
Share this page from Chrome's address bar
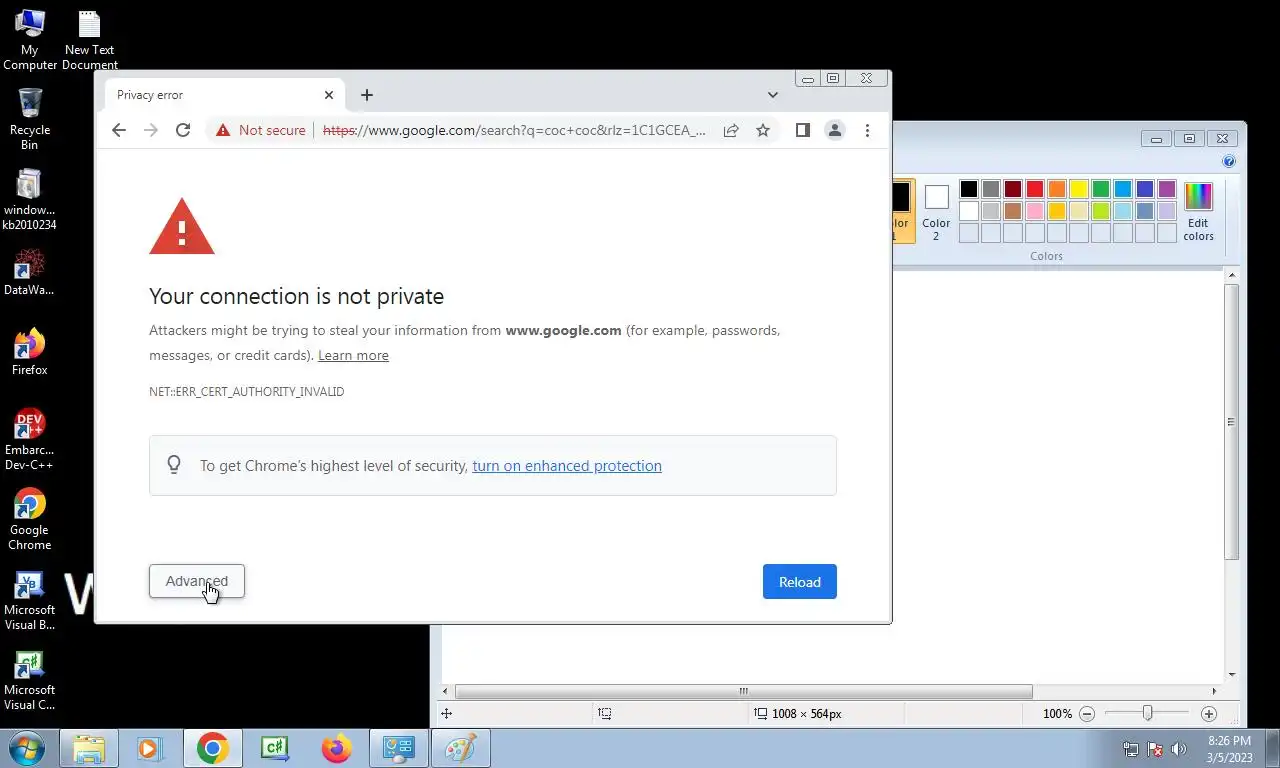(x=731, y=130)
